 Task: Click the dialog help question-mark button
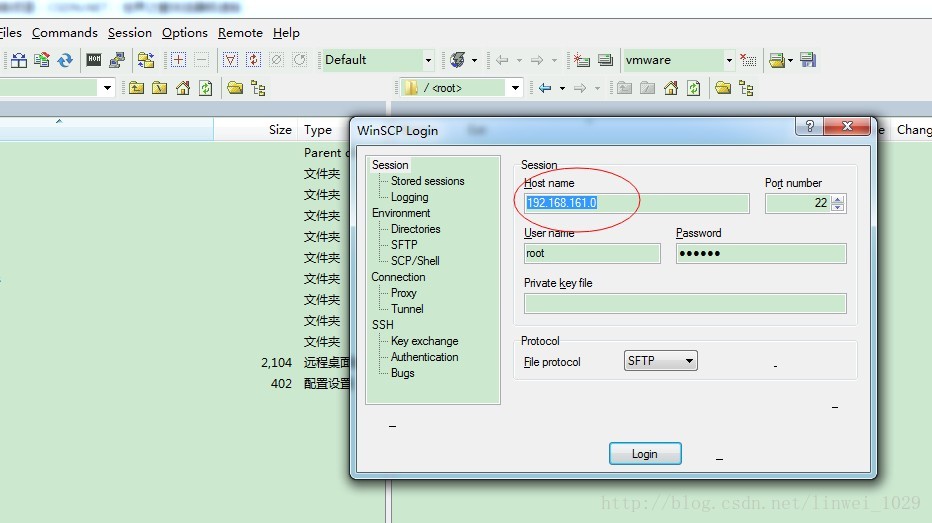[x=810, y=126]
